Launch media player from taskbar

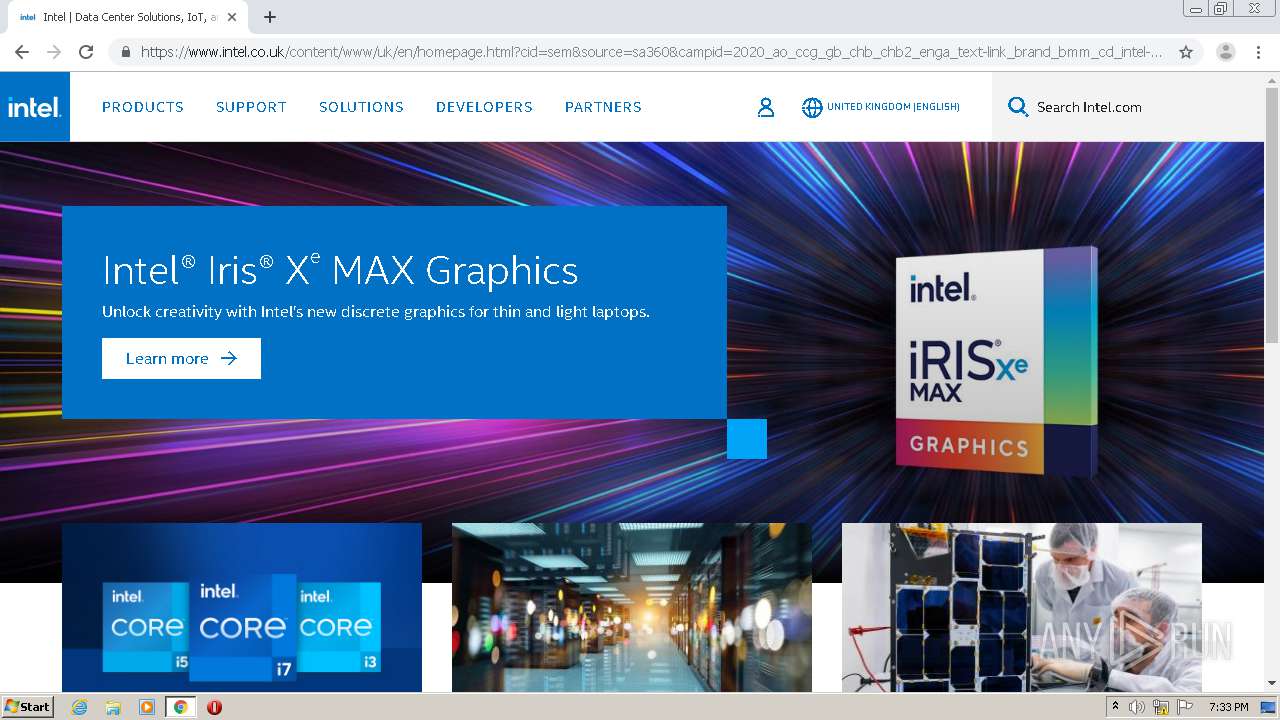[147, 707]
